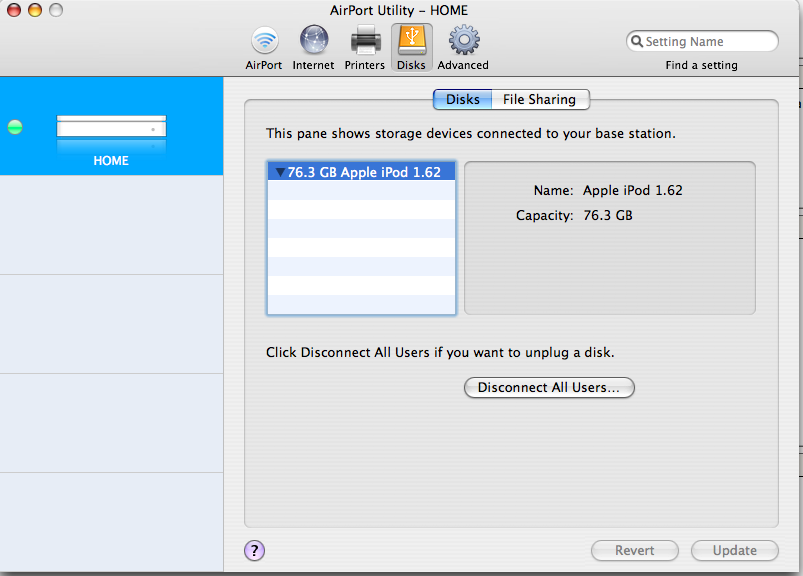Click Disconnect All Users button
This screenshot has width=803, height=576.
click(x=549, y=387)
